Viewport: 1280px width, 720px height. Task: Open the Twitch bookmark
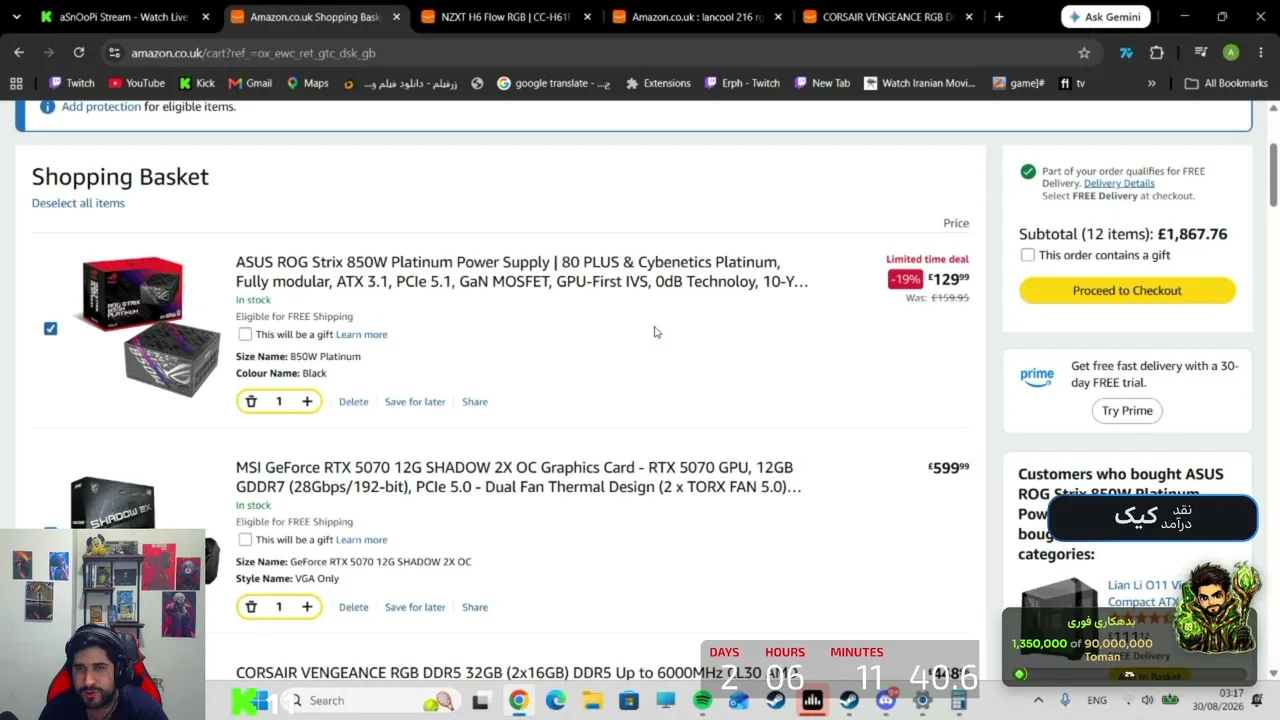[72, 83]
